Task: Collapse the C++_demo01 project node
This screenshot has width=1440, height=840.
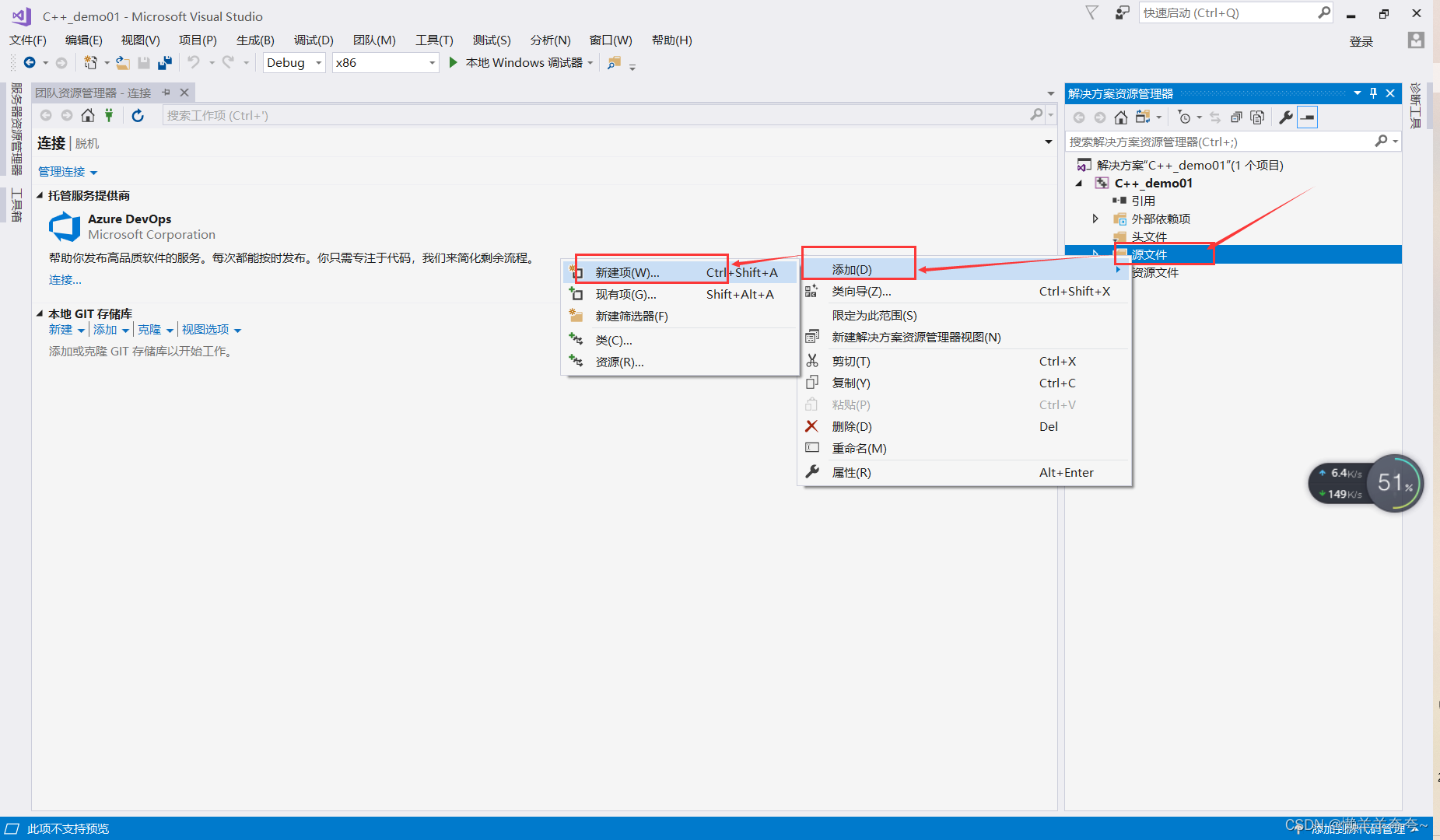Action: pyautogui.click(x=1079, y=184)
